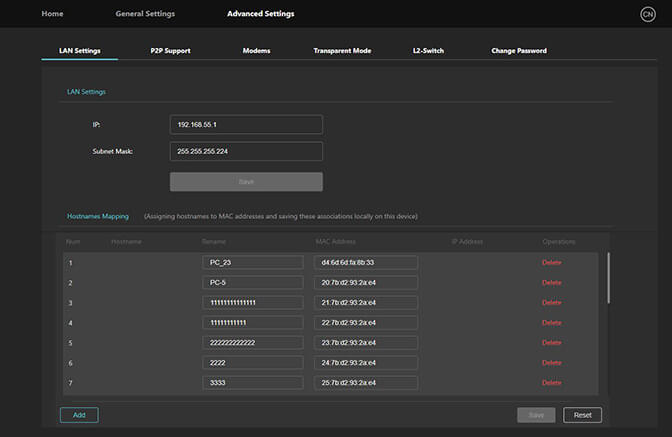This screenshot has height=437, width=672.
Task: Click the Hostnames Mapping heading
Action: click(x=98, y=216)
